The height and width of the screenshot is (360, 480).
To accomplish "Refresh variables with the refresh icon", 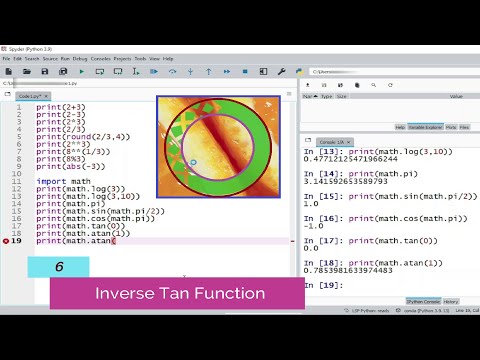I will coord(390,85).
